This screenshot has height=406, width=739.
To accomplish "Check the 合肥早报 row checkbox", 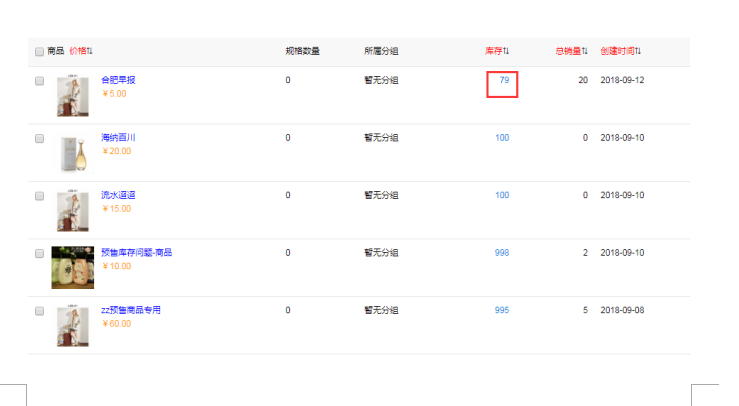I will tap(39, 81).
